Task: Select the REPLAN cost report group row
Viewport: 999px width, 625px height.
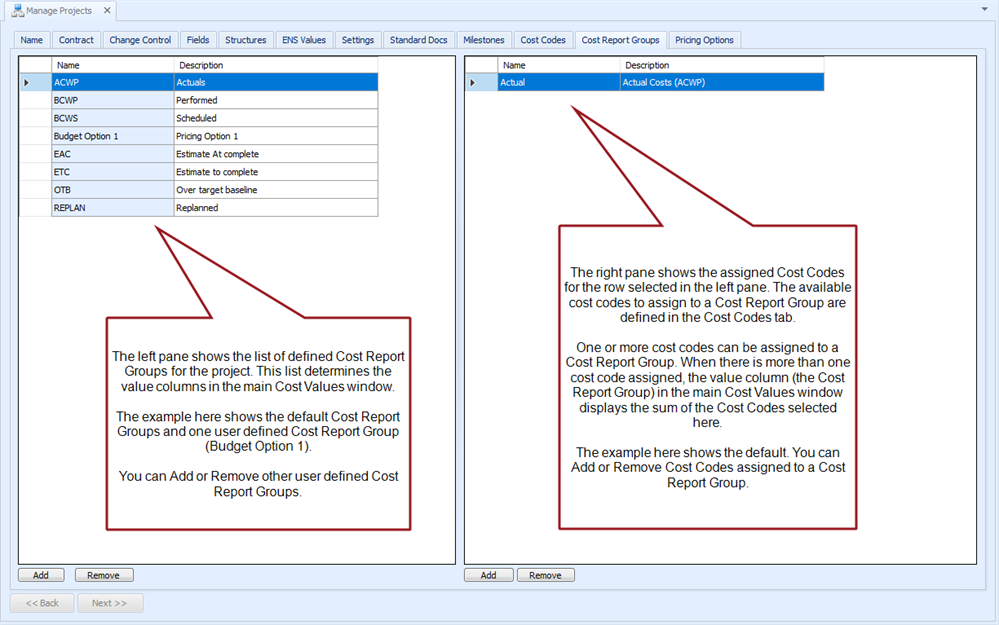Action: (x=113, y=208)
